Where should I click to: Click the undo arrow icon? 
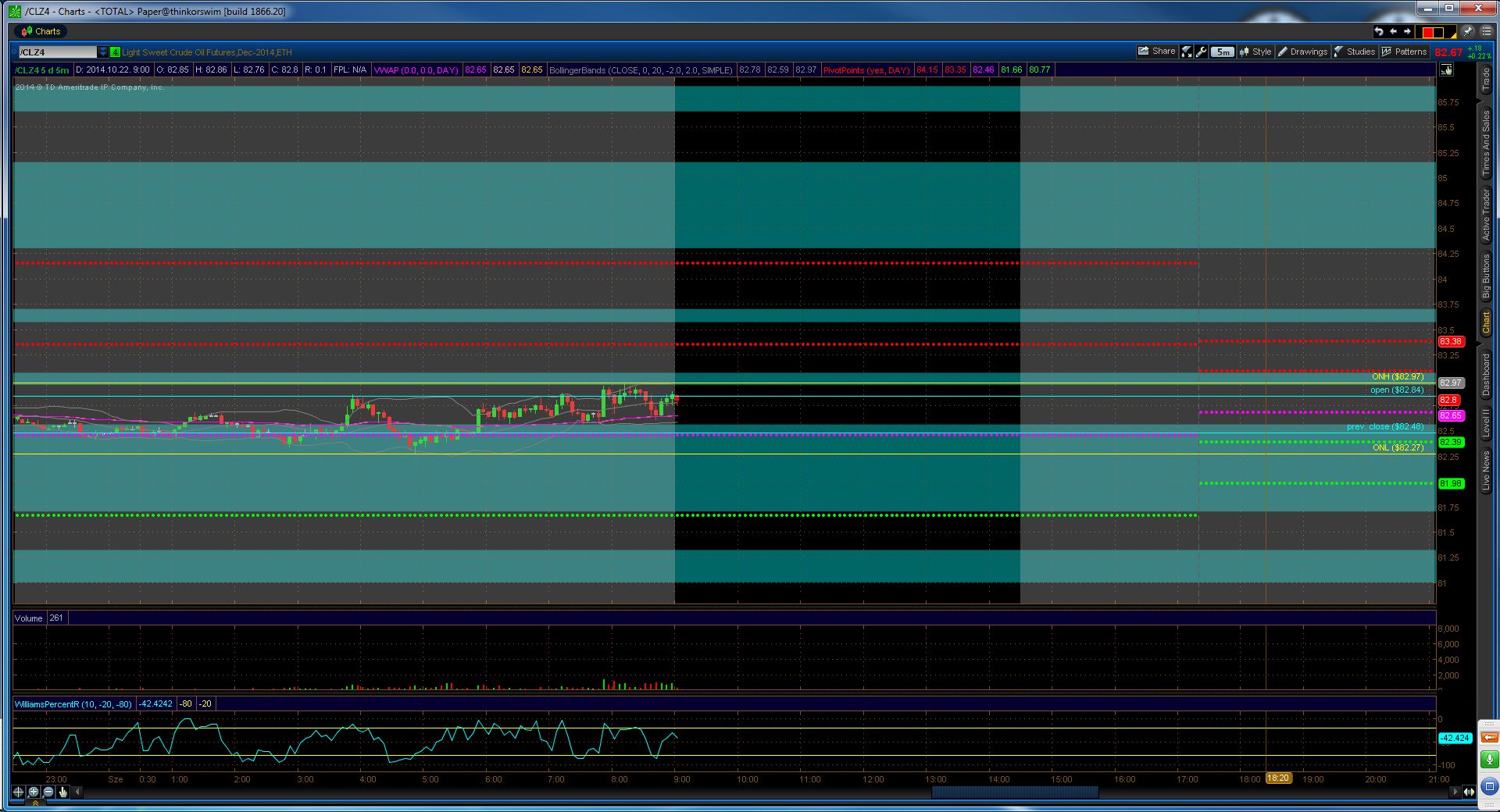[x=1379, y=31]
